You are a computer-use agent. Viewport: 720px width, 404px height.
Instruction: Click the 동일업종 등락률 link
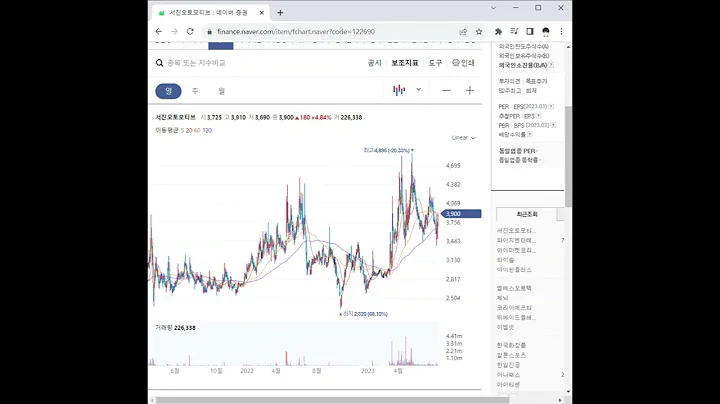(x=519, y=160)
